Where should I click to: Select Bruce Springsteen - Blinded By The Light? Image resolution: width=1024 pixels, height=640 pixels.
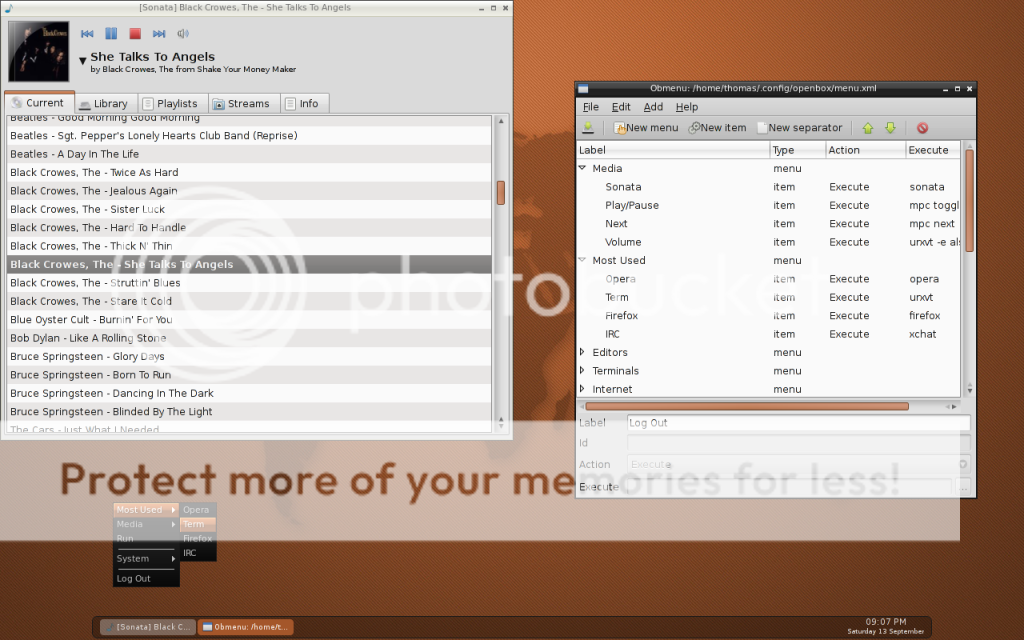click(249, 411)
